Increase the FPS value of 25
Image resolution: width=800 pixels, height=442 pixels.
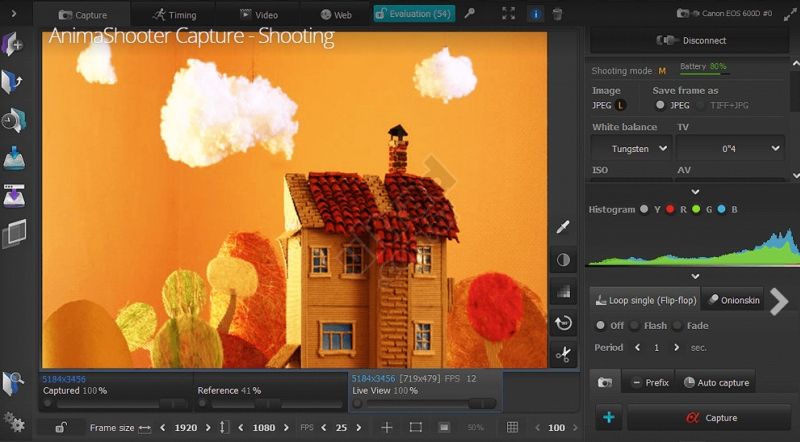pos(359,428)
